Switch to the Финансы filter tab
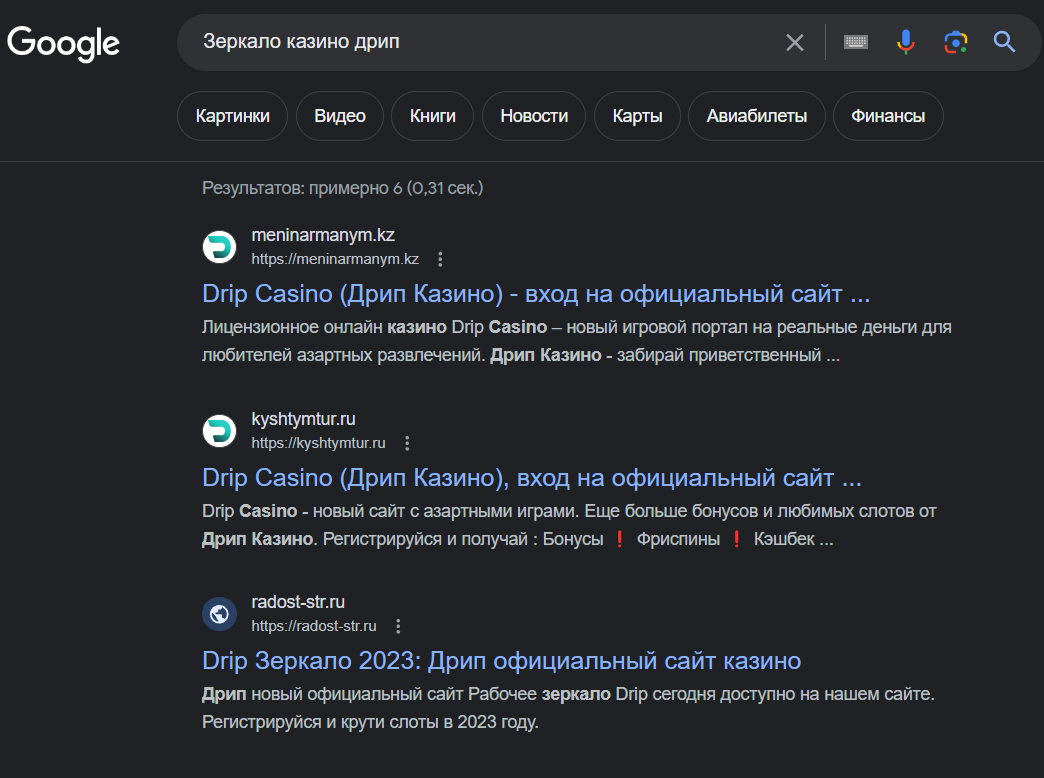This screenshot has height=778, width=1044. pyautogui.click(x=888, y=116)
